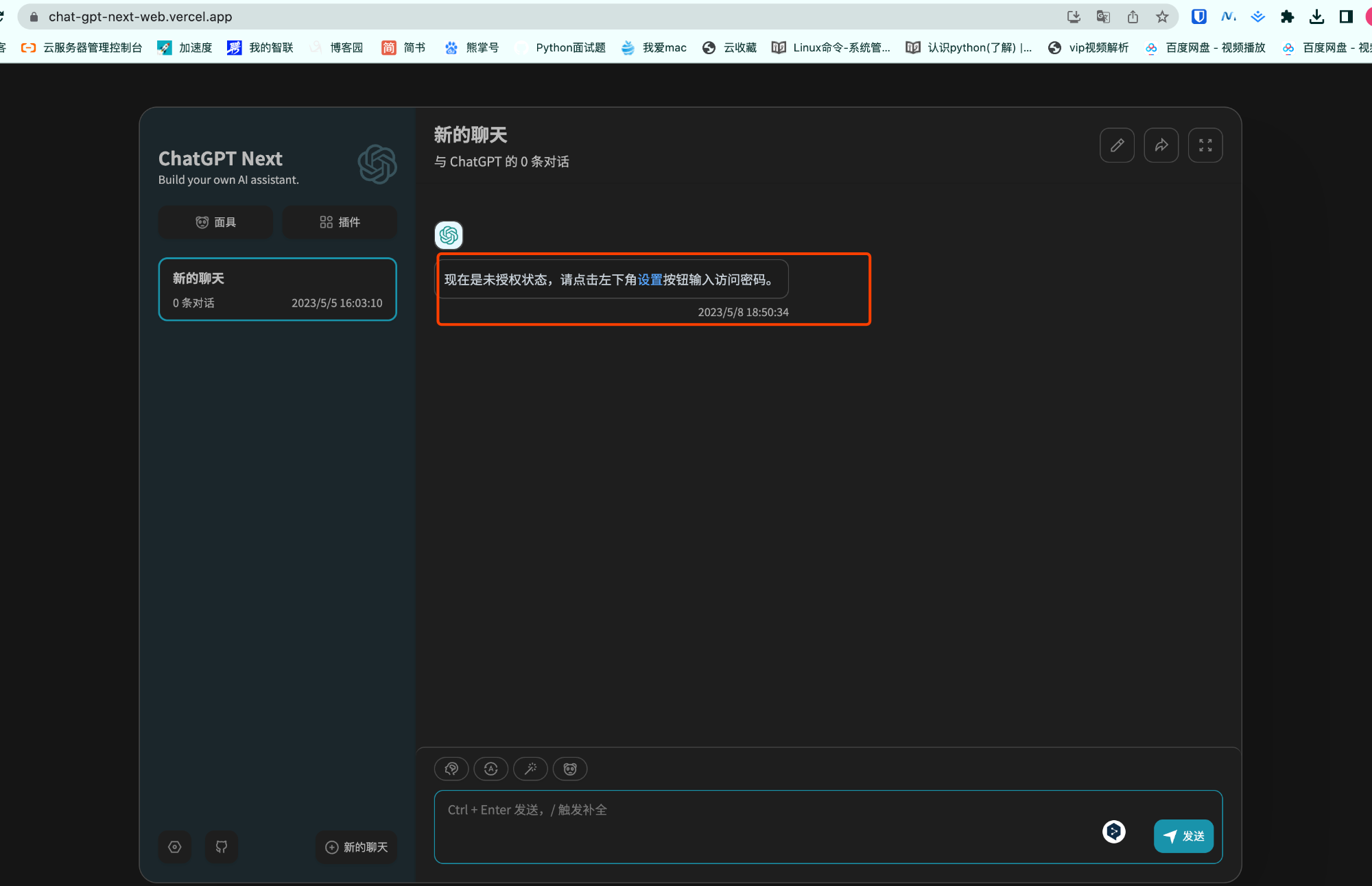
Task: Open the mask icon above input box
Action: [570, 769]
